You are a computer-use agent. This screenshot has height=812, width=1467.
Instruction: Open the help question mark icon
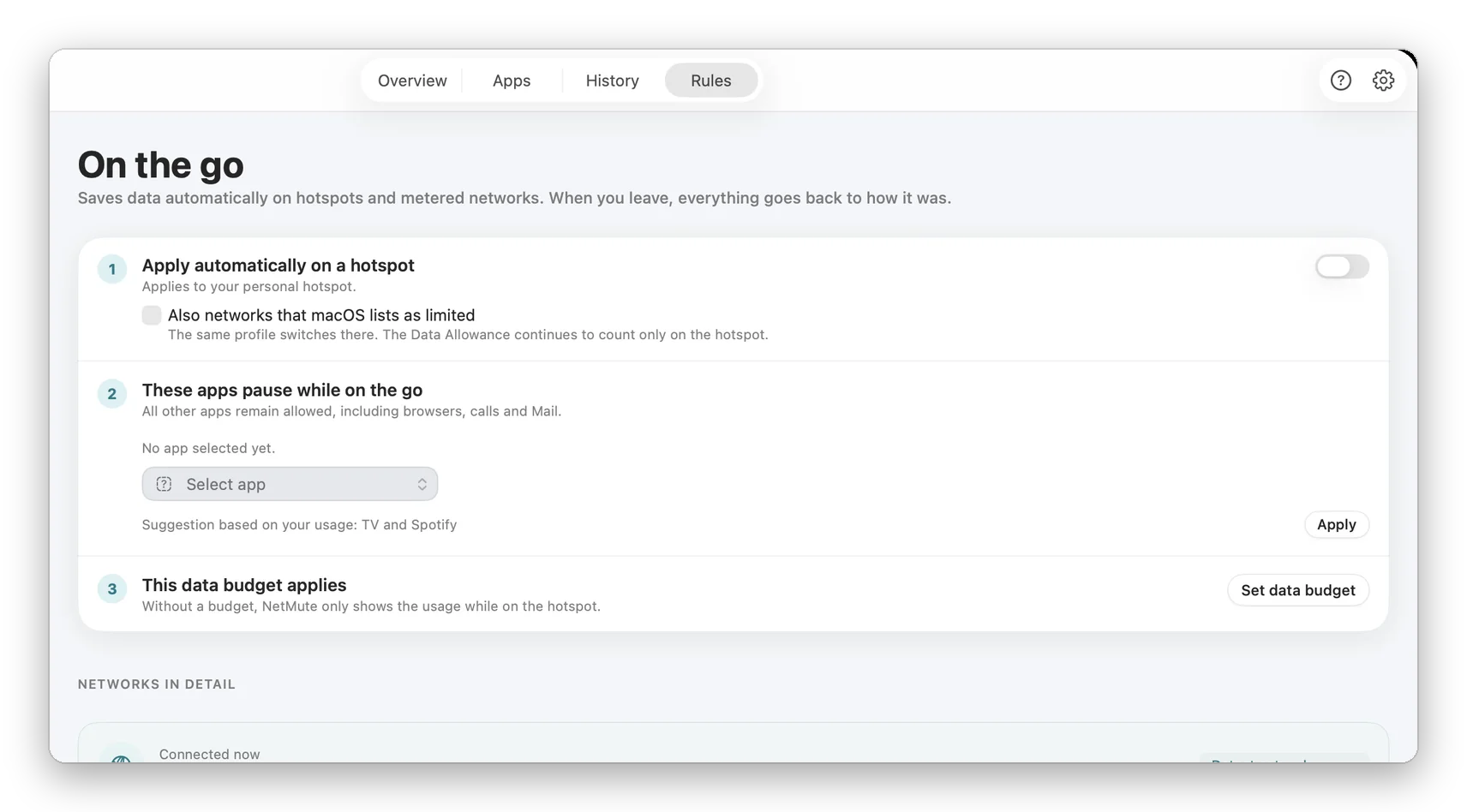pyautogui.click(x=1340, y=81)
